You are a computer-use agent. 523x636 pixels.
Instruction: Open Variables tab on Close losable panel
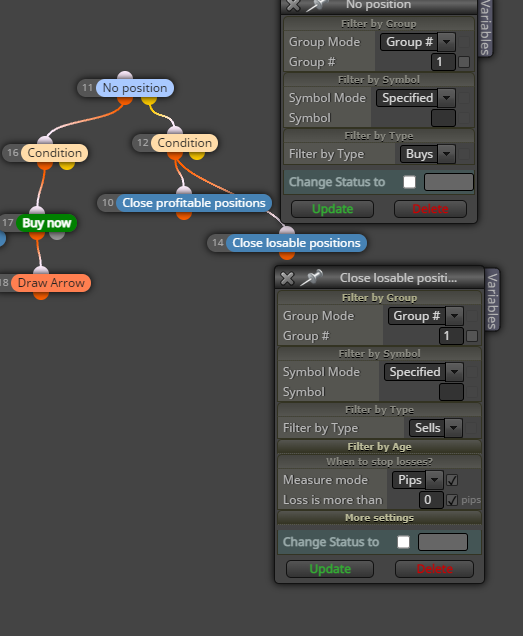pos(492,300)
